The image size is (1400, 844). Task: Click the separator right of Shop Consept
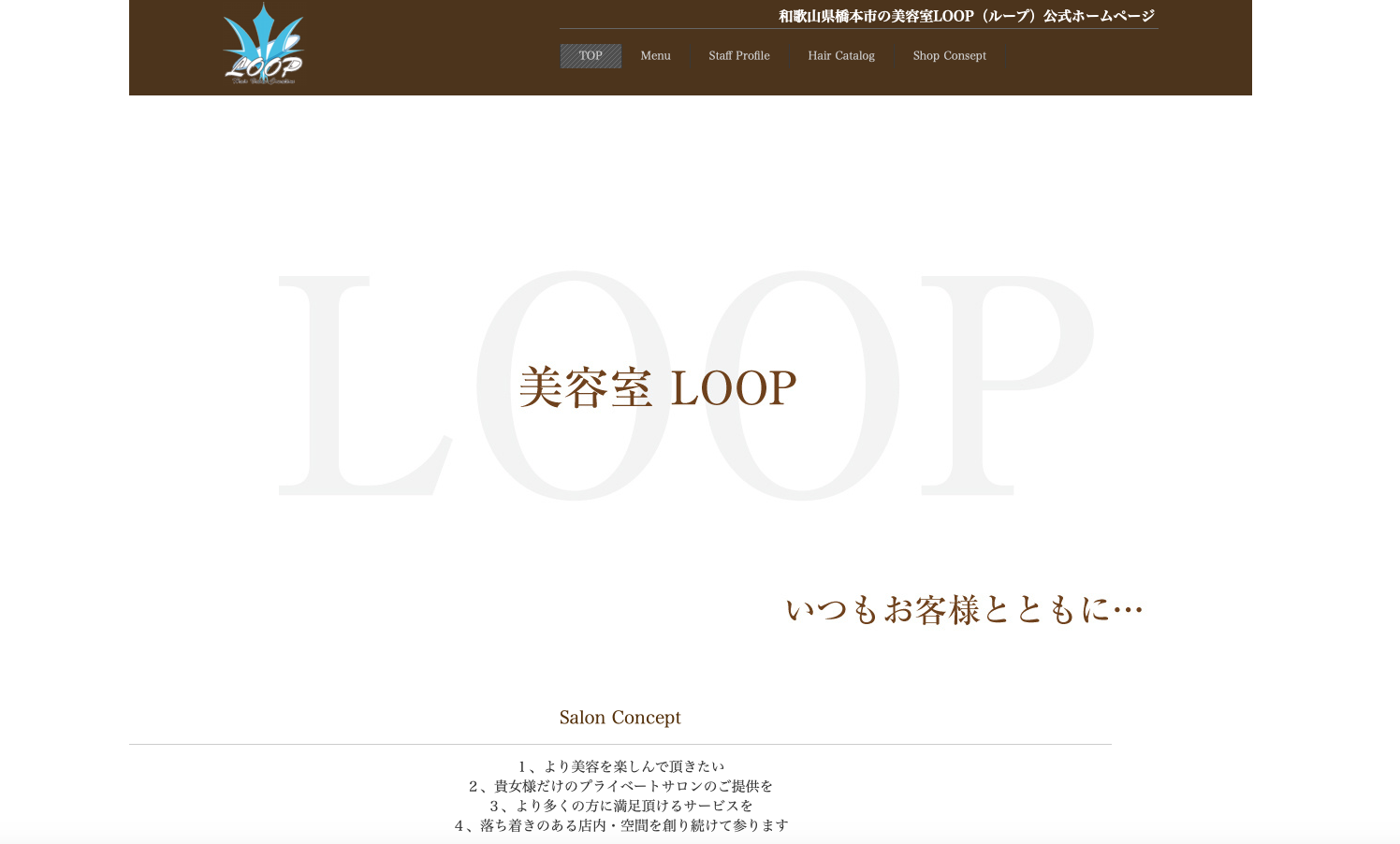click(x=1006, y=56)
